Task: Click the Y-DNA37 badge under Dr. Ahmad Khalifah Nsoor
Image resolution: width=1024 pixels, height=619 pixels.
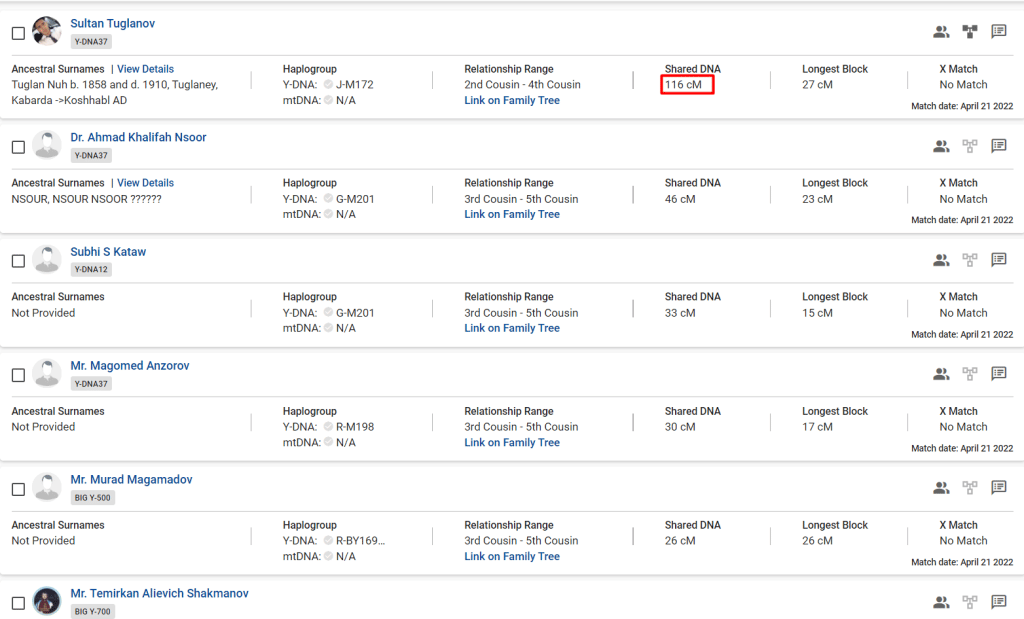Action: tap(91, 156)
